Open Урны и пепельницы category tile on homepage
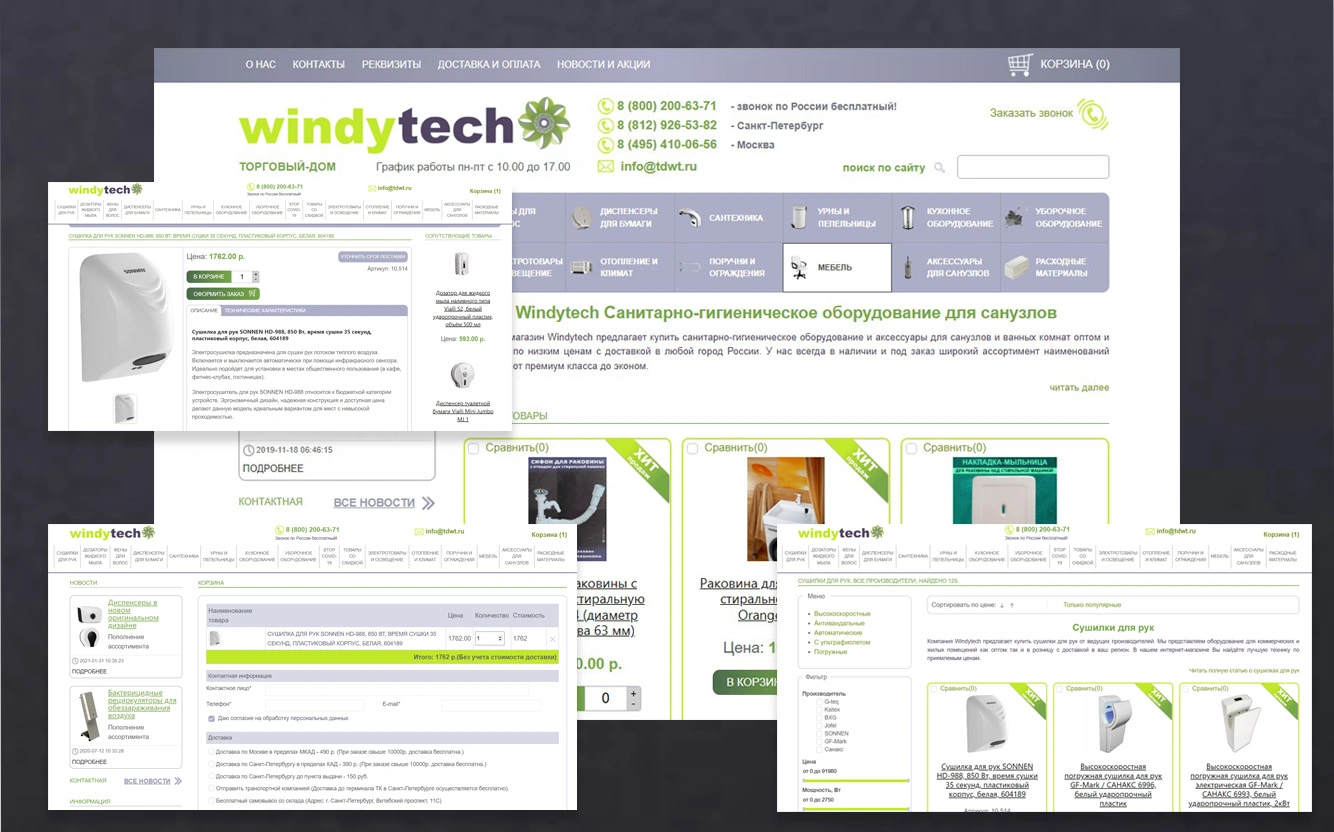The width and height of the screenshot is (1334, 832). pos(837,217)
